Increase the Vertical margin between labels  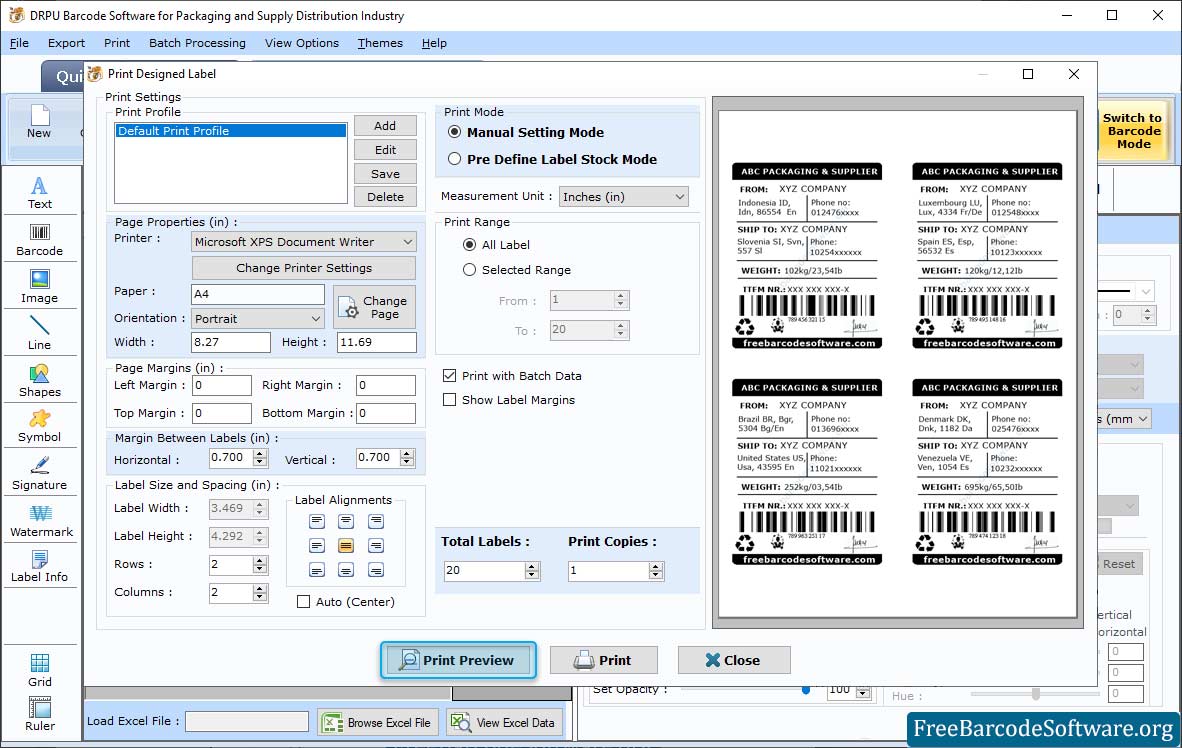coord(407,454)
